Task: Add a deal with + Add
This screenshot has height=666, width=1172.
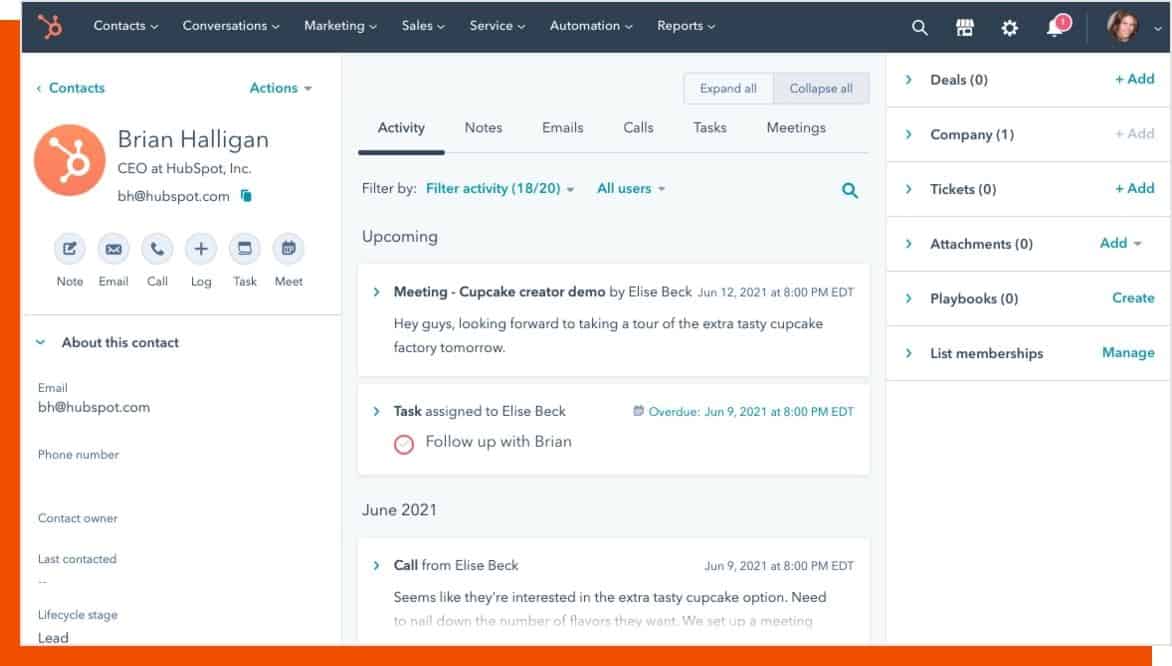Action: coord(1135,79)
